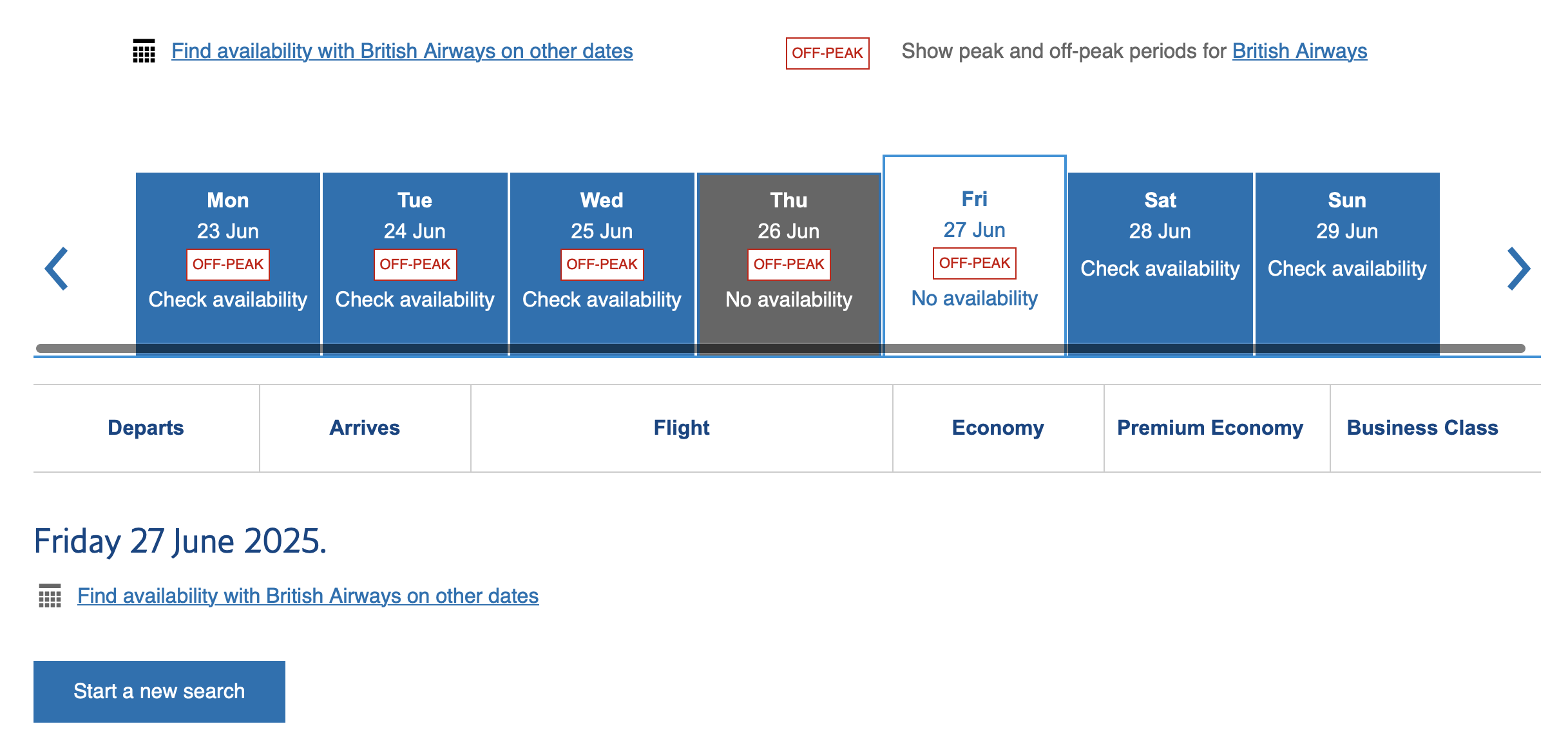Check availability for Sat 28 Jun
This screenshot has height=751, width=1568.
coord(1160,258)
